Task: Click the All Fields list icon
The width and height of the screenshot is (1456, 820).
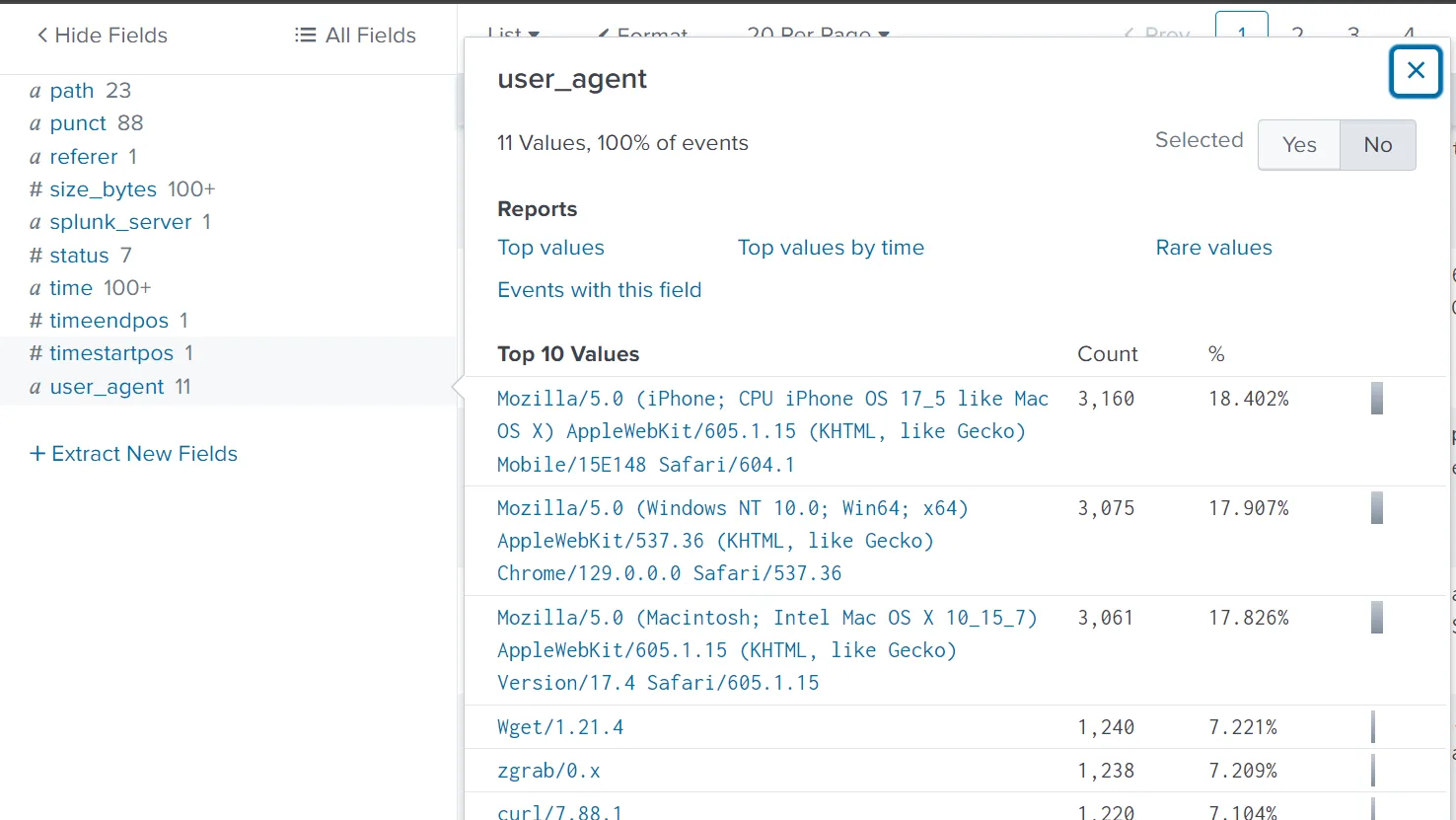Action: (x=305, y=36)
